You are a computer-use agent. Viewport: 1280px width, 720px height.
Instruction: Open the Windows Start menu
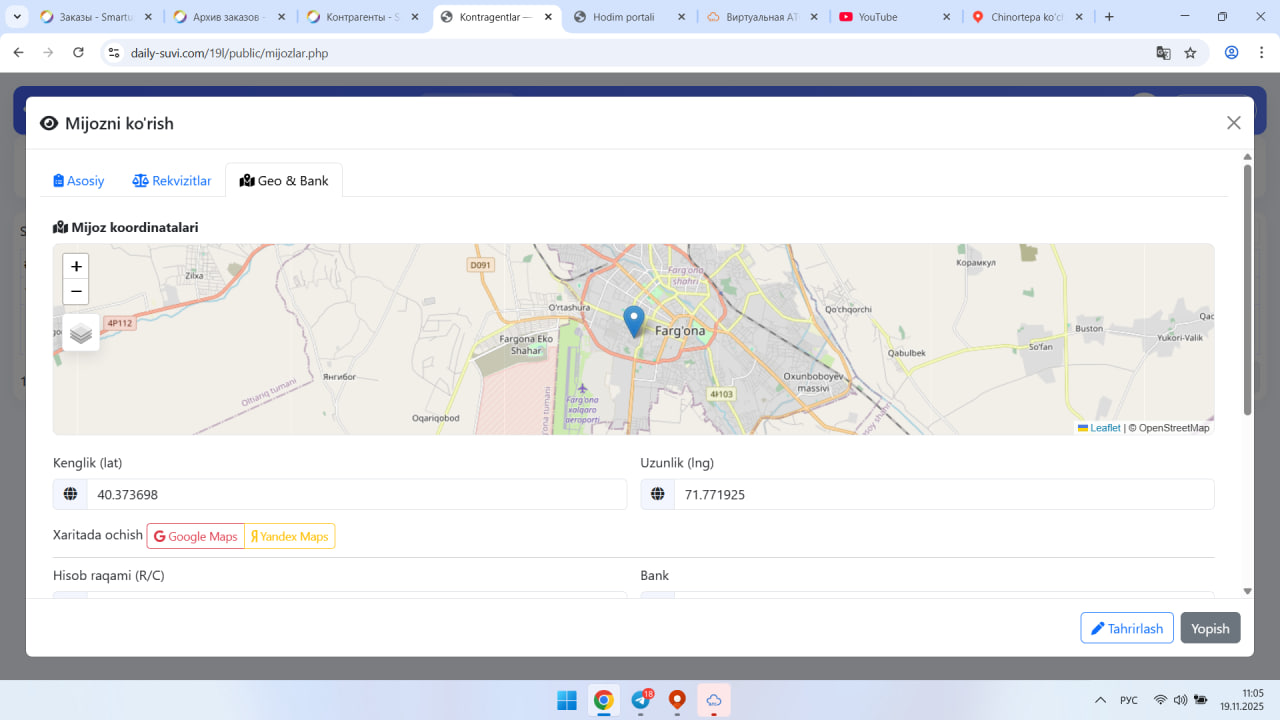coord(566,700)
